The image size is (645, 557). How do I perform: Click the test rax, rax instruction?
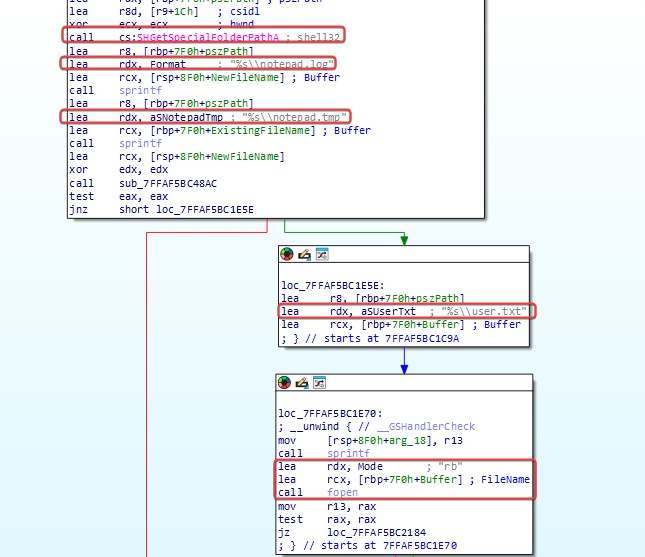[327, 520]
